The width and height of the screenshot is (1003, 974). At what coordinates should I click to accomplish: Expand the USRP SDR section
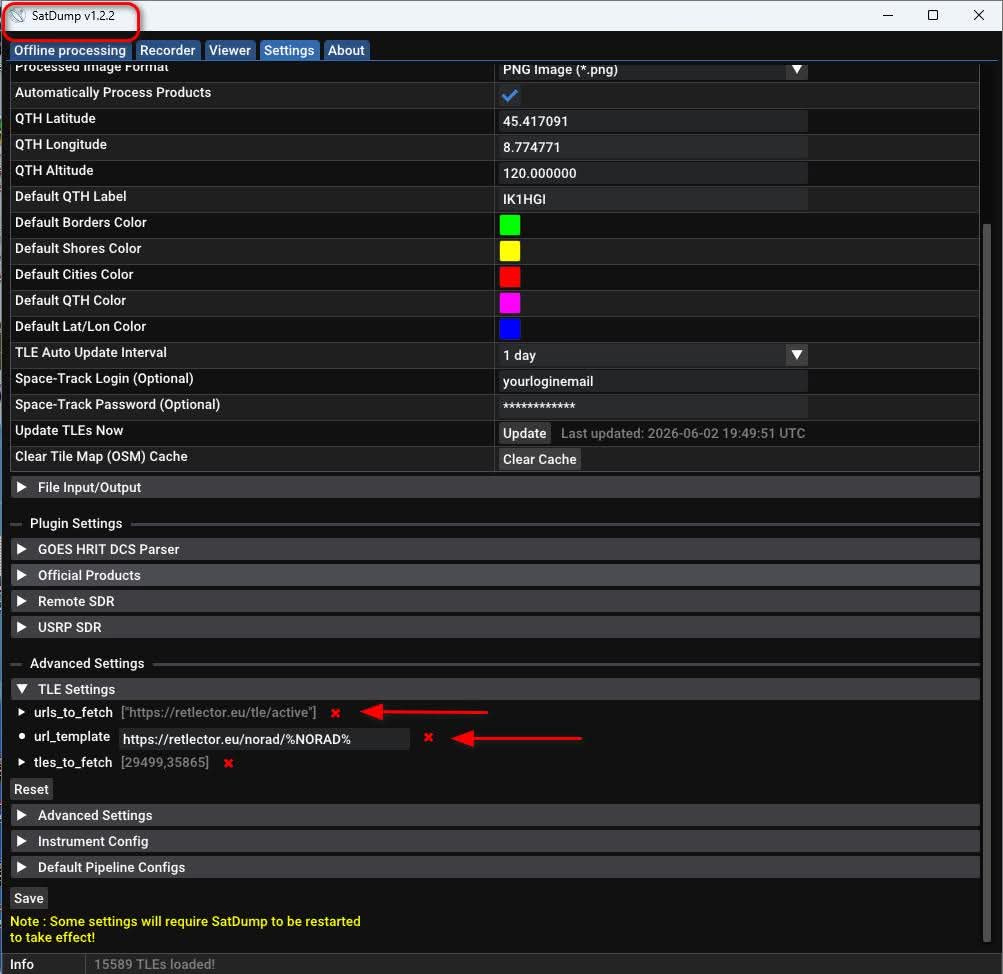tap(495, 627)
